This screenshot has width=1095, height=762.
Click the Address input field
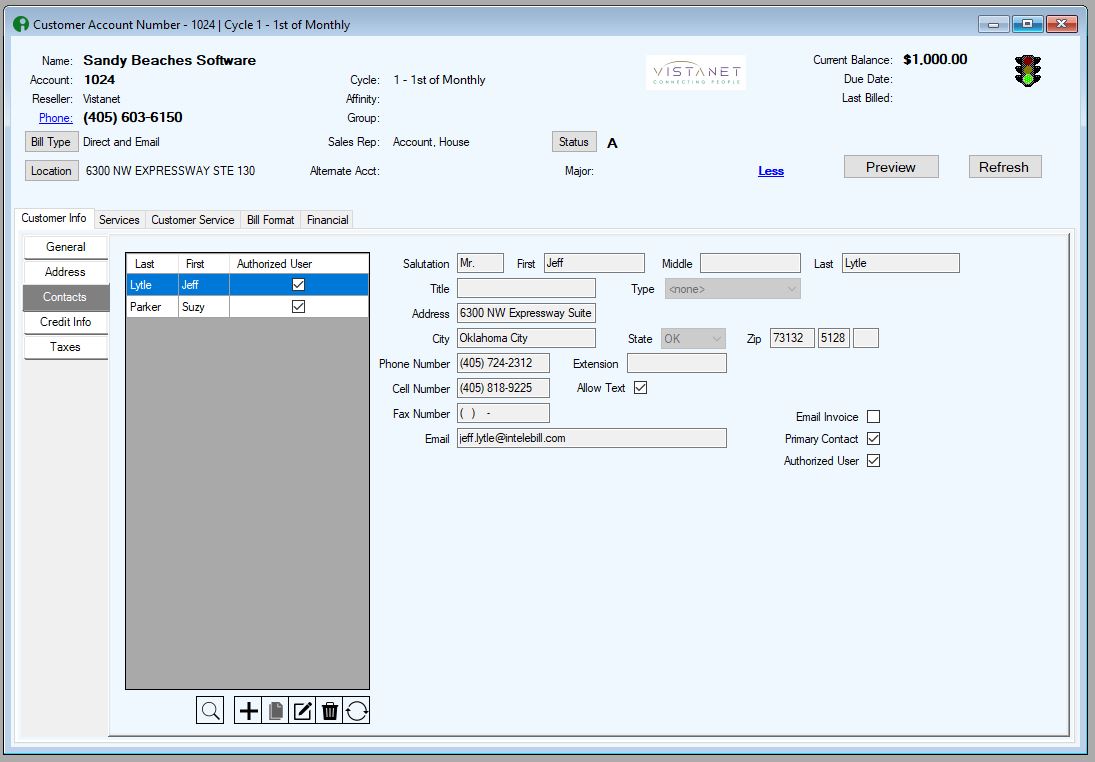point(527,314)
